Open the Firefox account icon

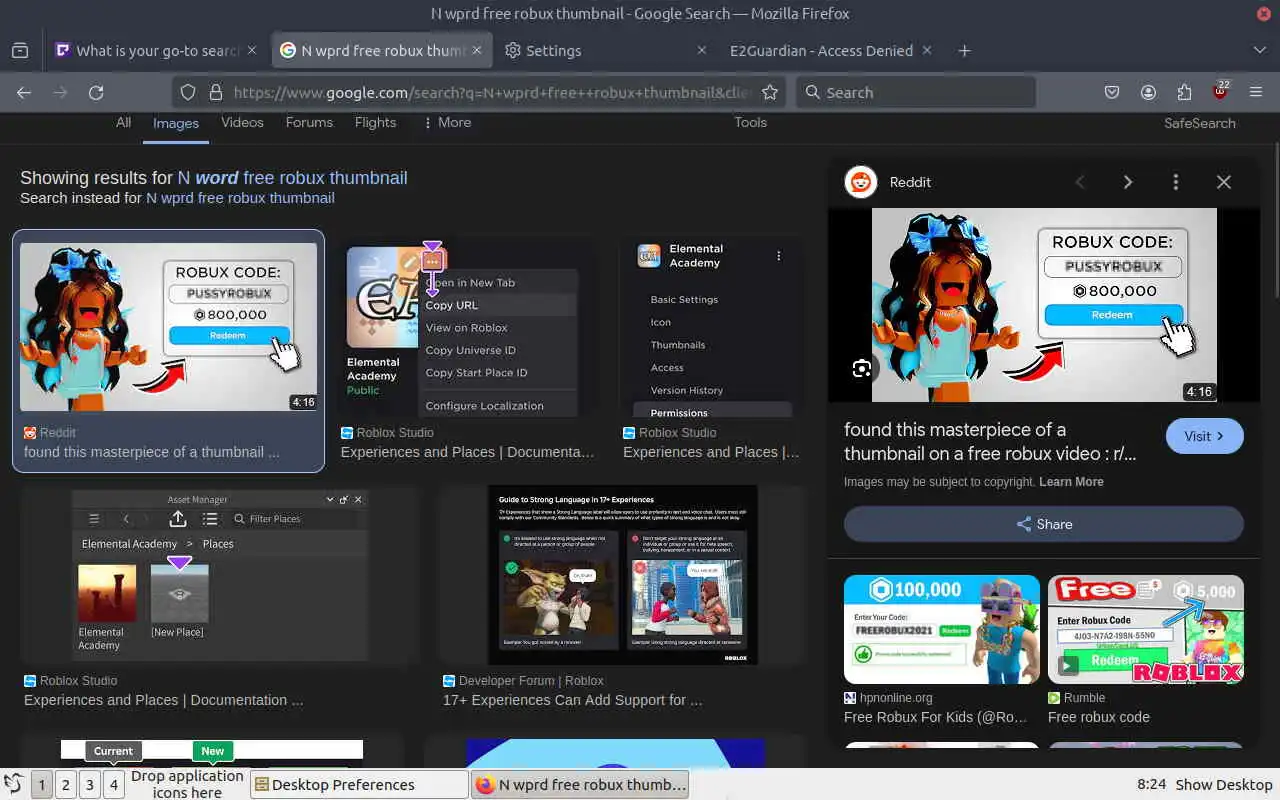coord(1148,92)
